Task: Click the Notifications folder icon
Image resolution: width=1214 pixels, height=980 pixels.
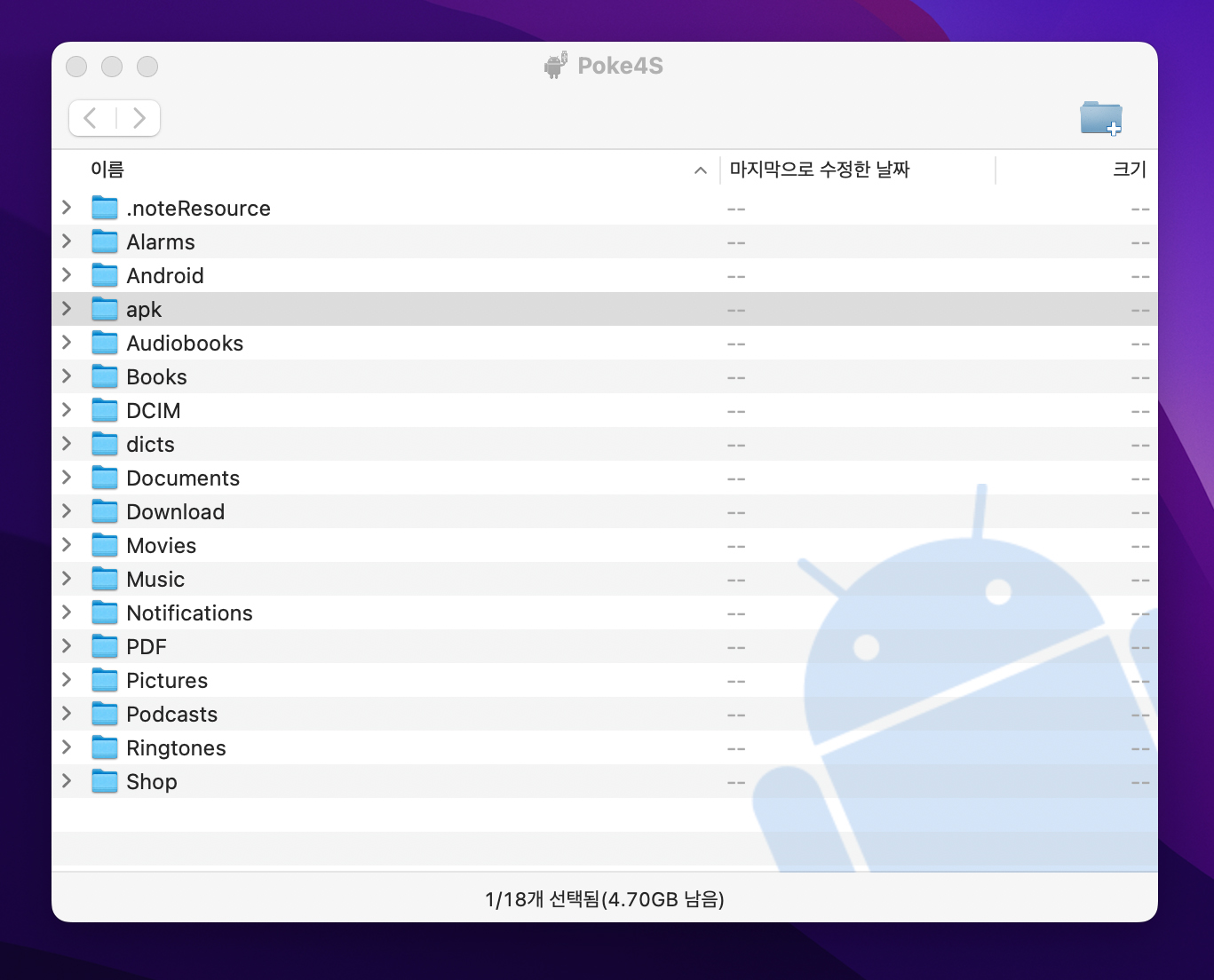Action: [105, 612]
